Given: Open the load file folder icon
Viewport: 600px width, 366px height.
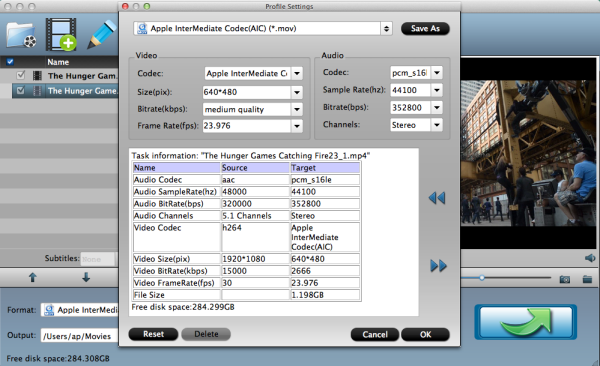Looking at the screenshot, I should tap(21, 35).
